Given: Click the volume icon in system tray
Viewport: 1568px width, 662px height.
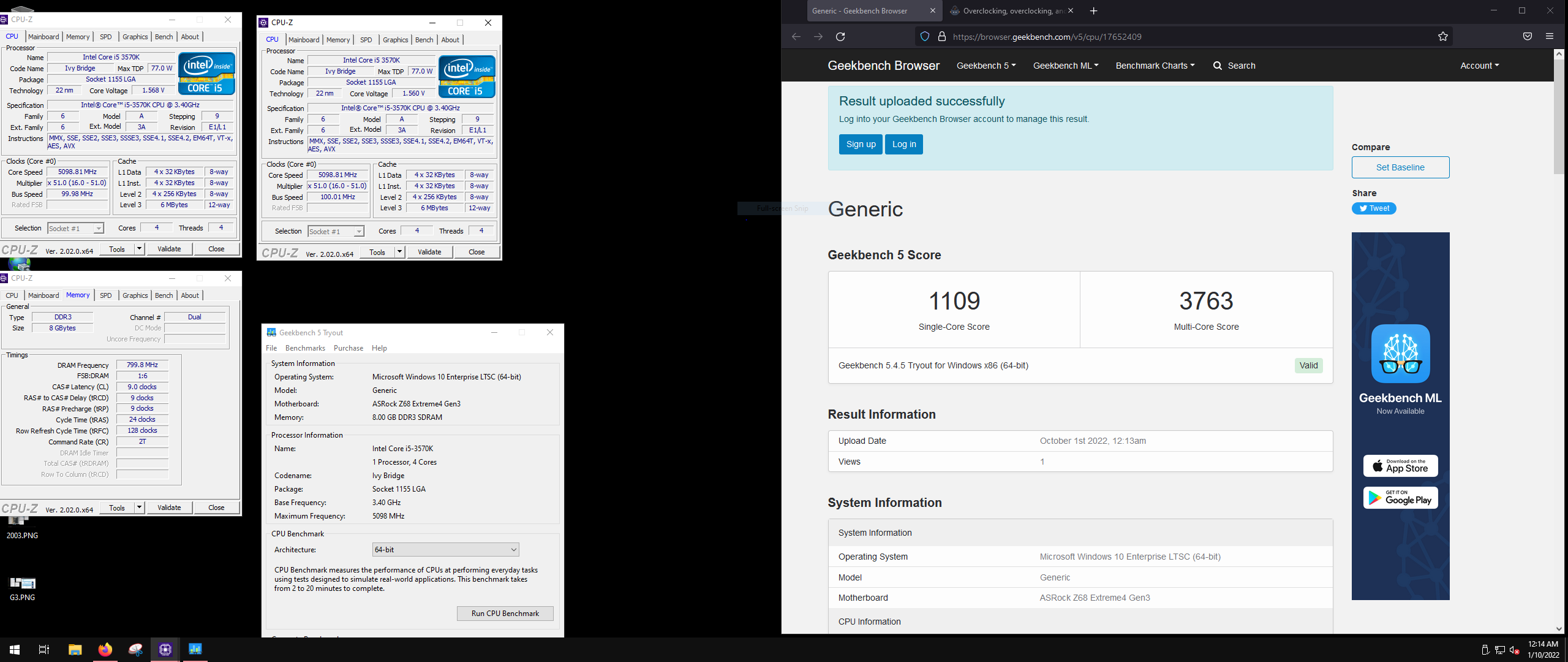Looking at the screenshot, I should (x=1514, y=650).
